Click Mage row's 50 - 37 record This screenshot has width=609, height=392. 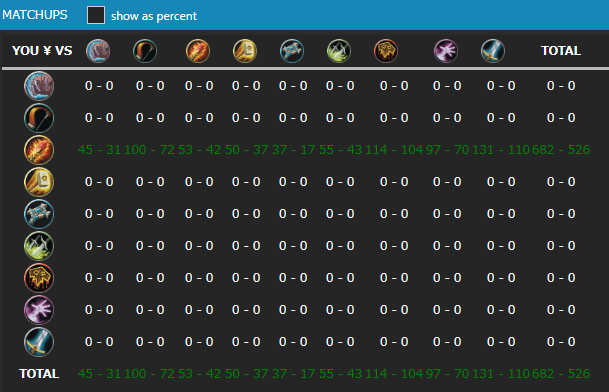tap(246, 150)
